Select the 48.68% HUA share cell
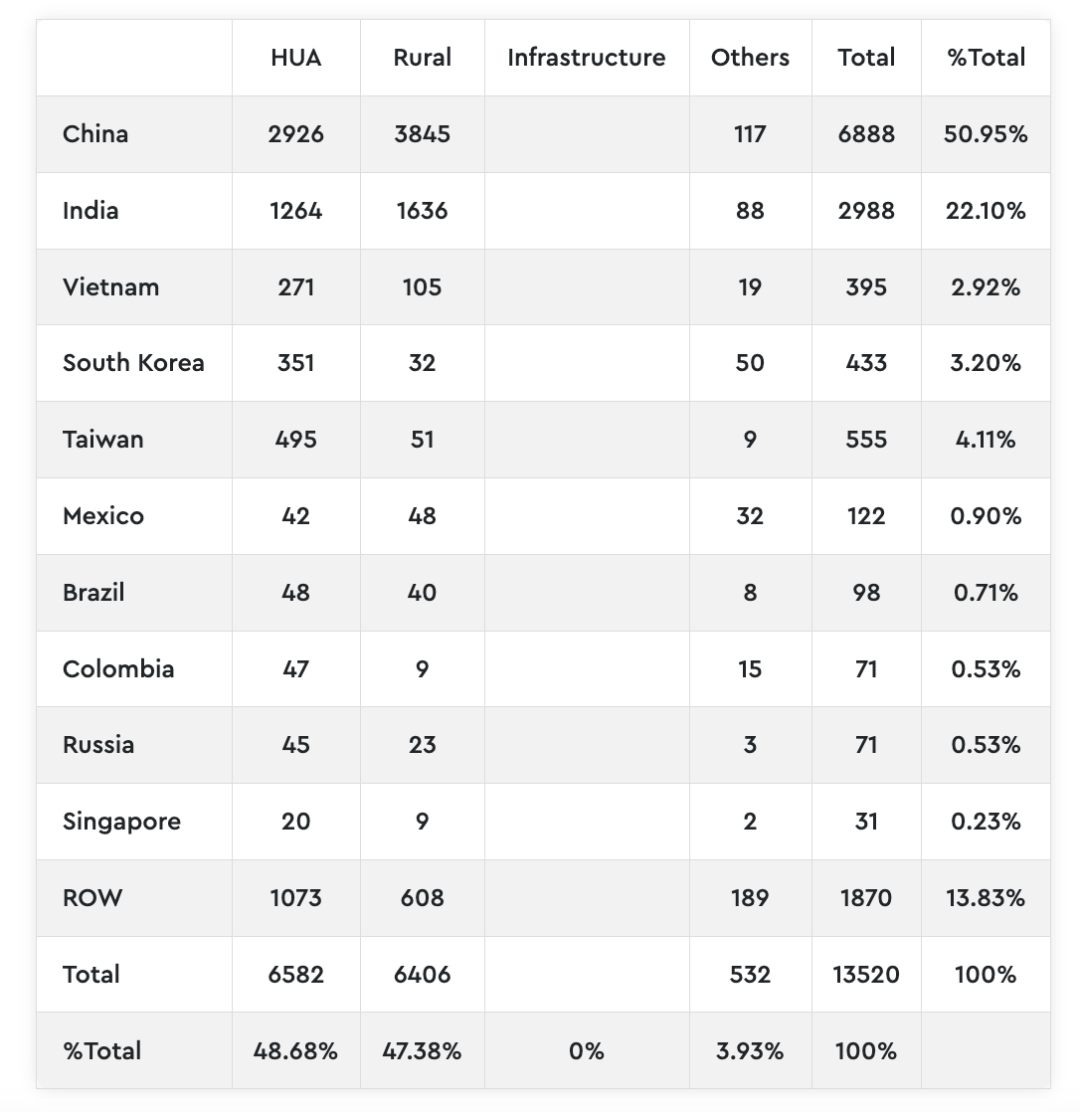Image resolution: width=1080 pixels, height=1112 pixels. point(296,1051)
